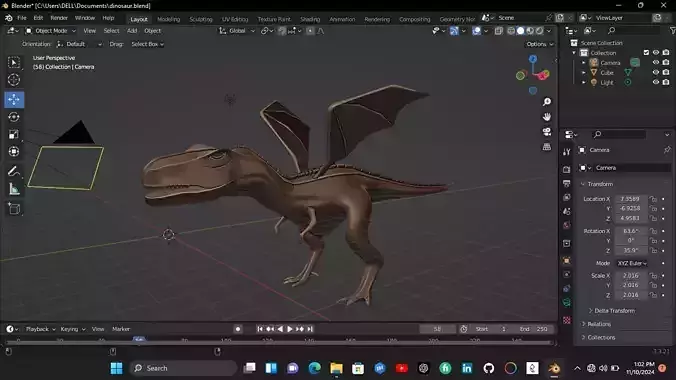Toggle X-ray mode in viewport header
This screenshot has width=676, height=380.
click(499, 31)
